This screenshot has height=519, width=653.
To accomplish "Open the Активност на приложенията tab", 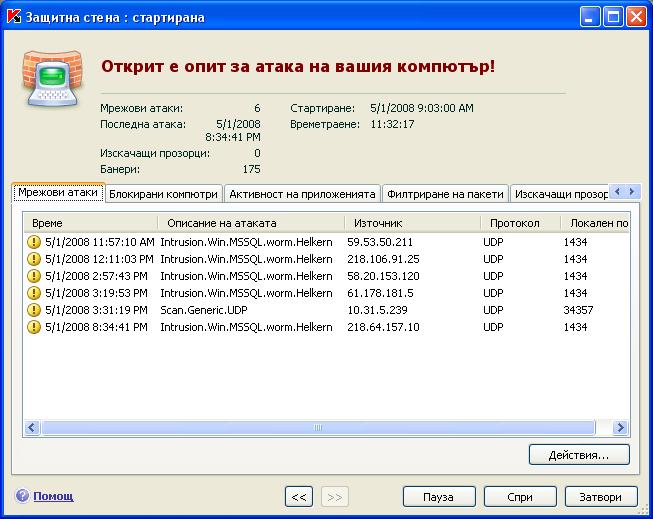I will click(300, 193).
